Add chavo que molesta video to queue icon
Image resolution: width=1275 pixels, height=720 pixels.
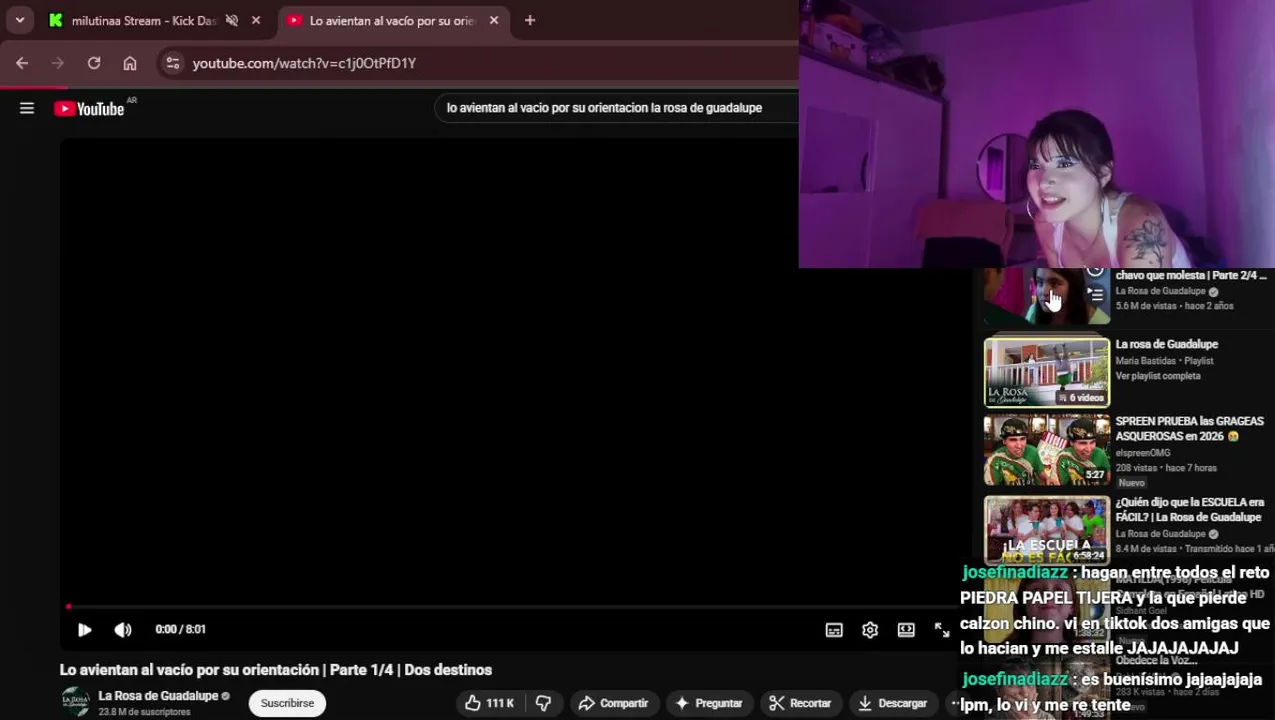pos(1096,295)
